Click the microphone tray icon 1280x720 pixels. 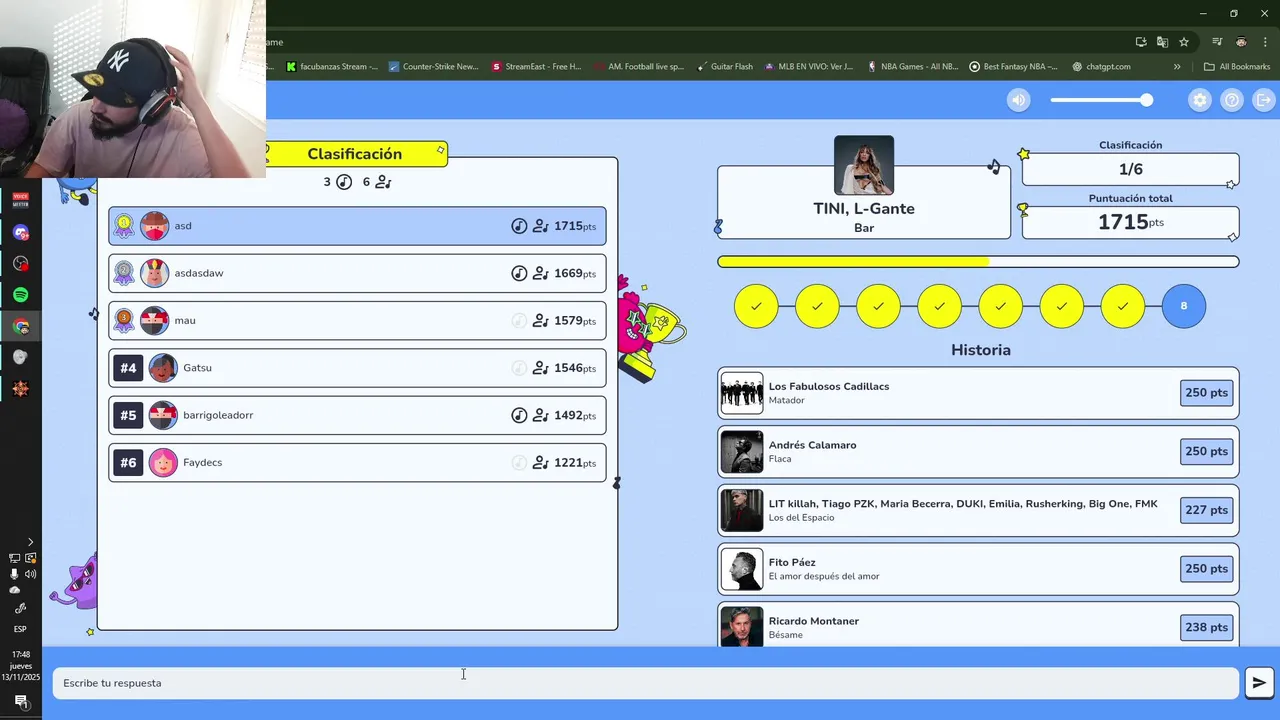click(14, 574)
